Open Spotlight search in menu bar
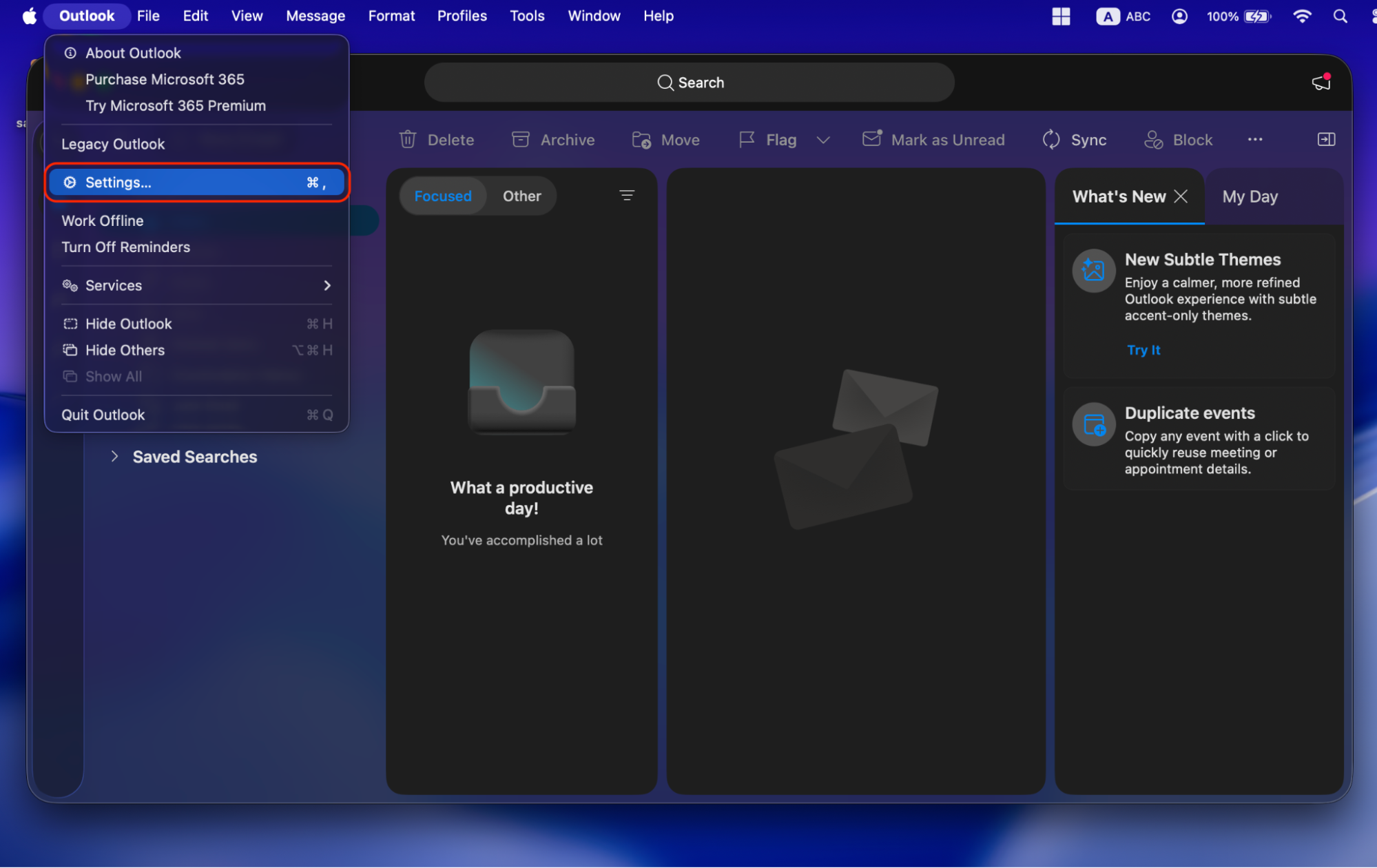Image resolution: width=1377 pixels, height=868 pixels. pyautogui.click(x=1340, y=16)
